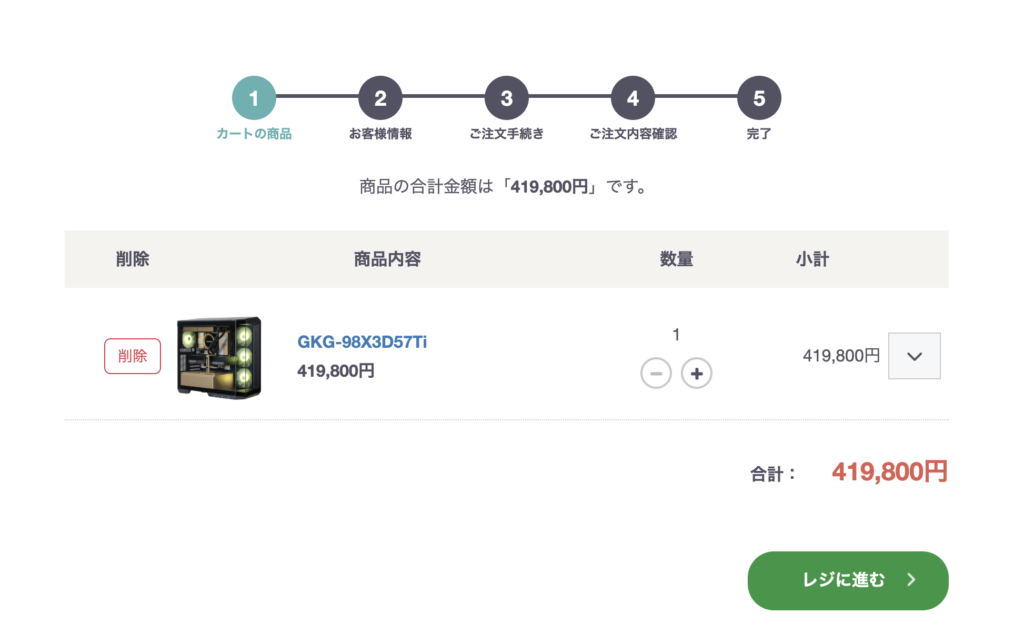Expand the subtotal chevron dropdown
The height and width of the screenshot is (644, 1024).
click(x=914, y=356)
